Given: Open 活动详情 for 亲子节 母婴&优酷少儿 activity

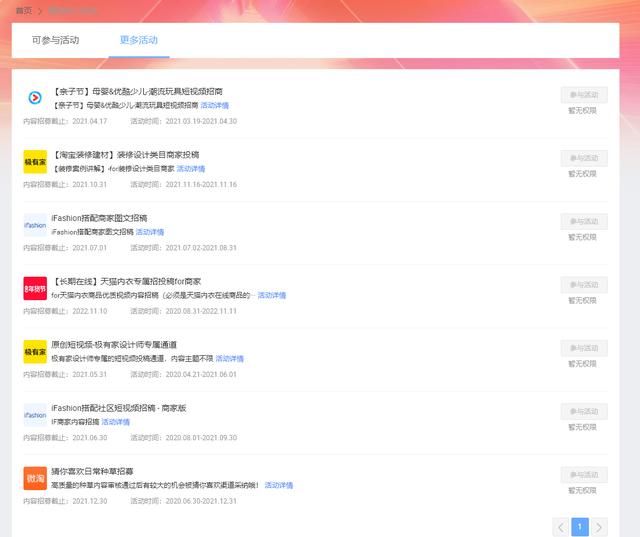Looking at the screenshot, I should click(x=215, y=105).
